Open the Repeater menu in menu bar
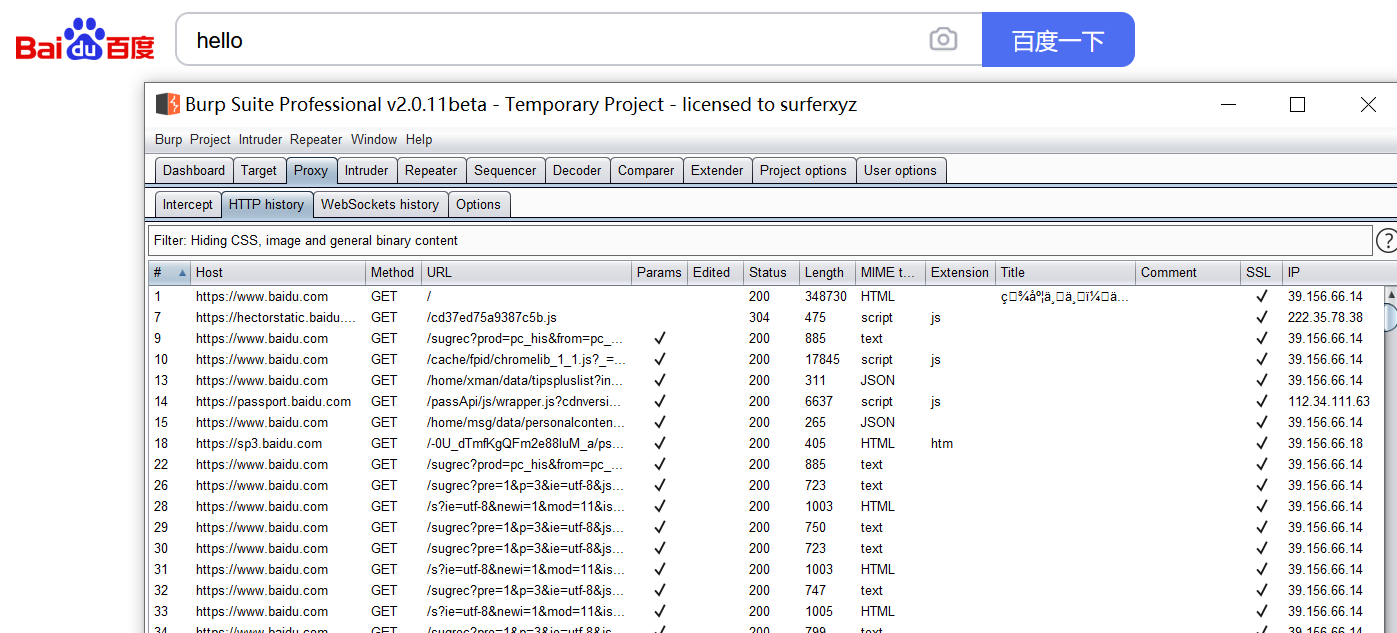Viewport: 1397px width, 633px height. [x=316, y=140]
